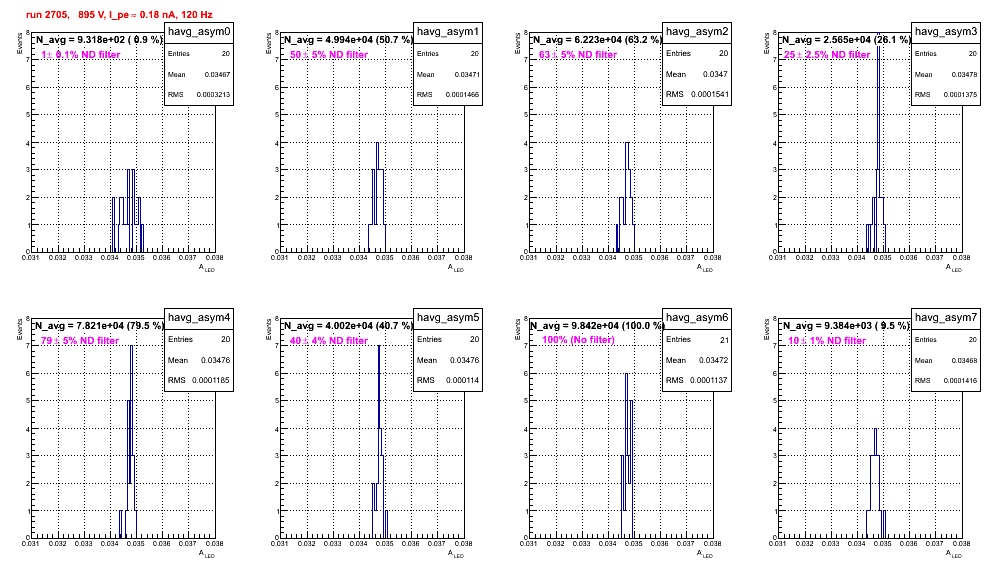Click the RMS value 0.0001541
The image size is (996, 572).
(710, 94)
